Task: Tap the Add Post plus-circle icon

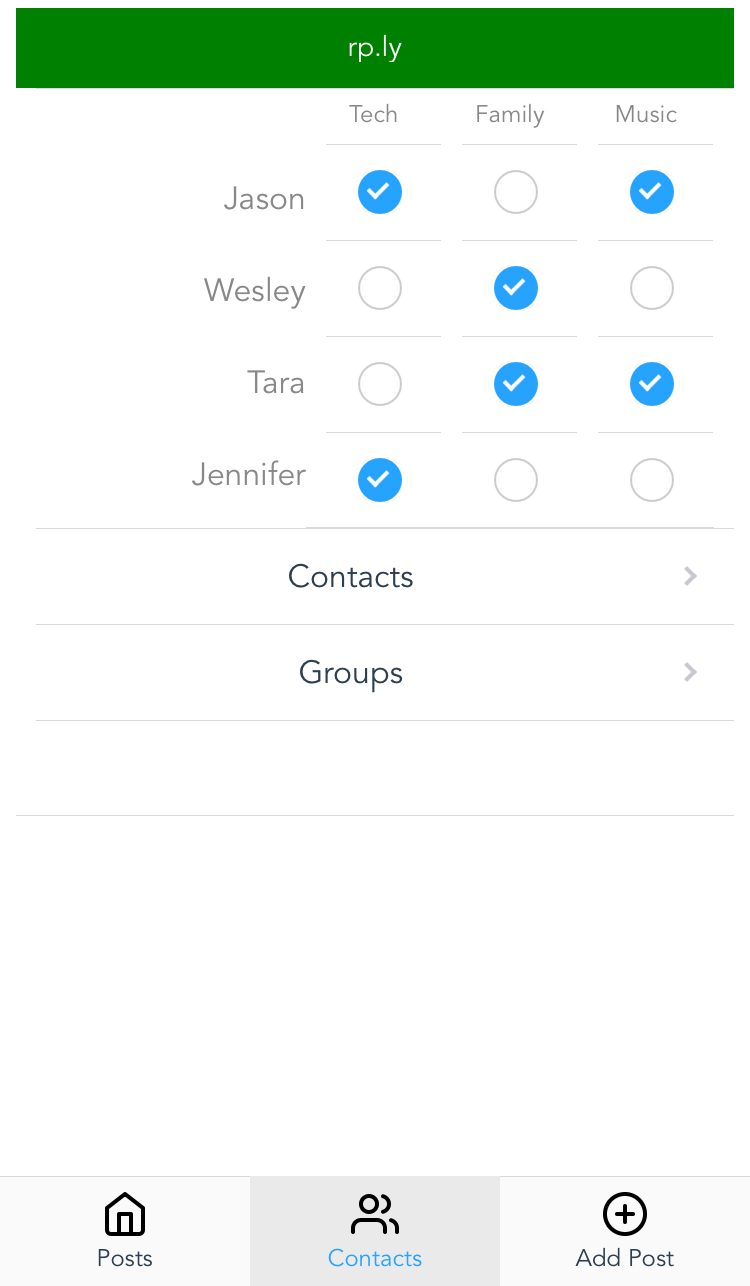Action: tap(625, 1215)
